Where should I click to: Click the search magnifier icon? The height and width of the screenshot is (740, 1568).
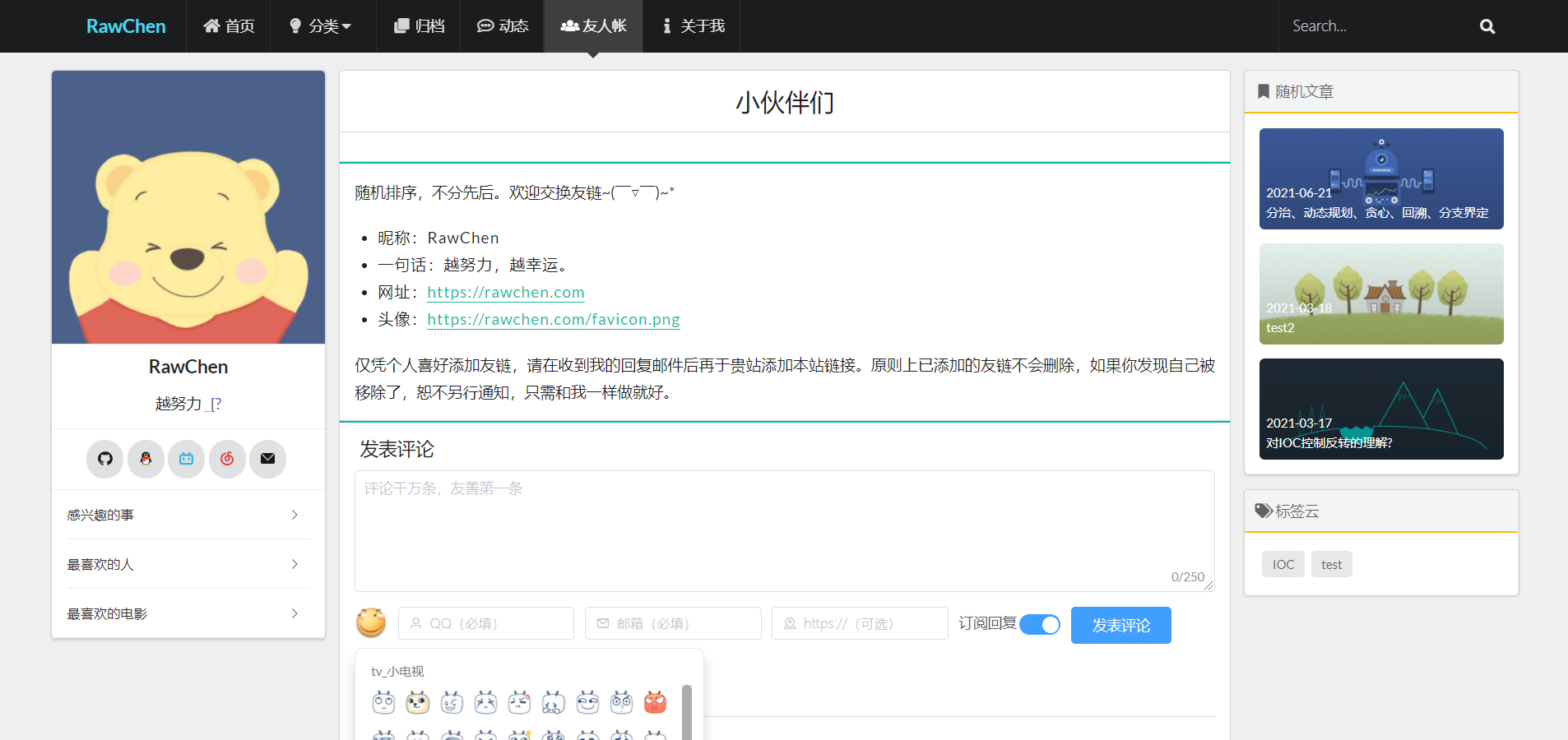(x=1487, y=26)
